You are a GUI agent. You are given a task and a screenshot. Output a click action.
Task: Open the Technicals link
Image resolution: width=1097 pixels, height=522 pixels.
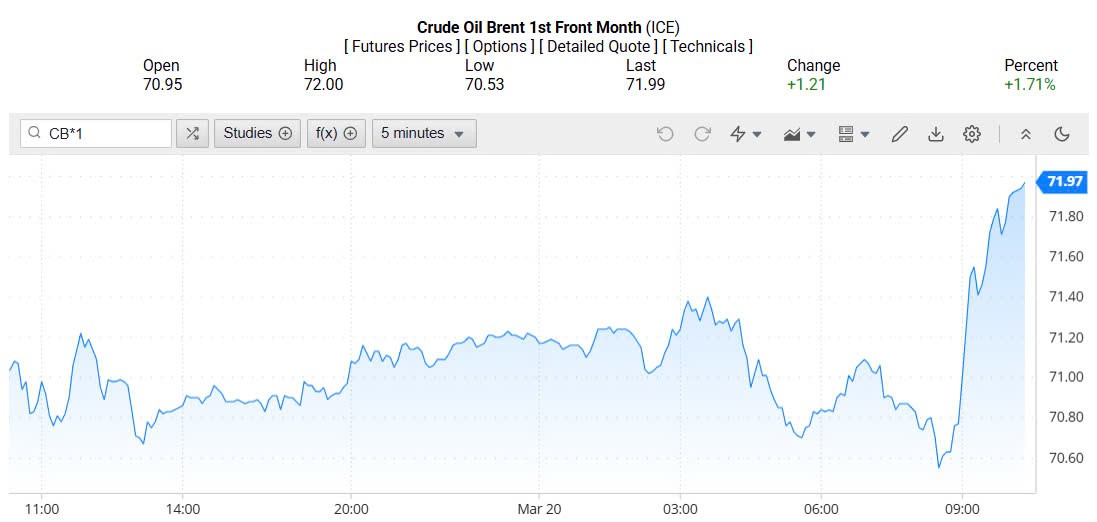(x=708, y=46)
